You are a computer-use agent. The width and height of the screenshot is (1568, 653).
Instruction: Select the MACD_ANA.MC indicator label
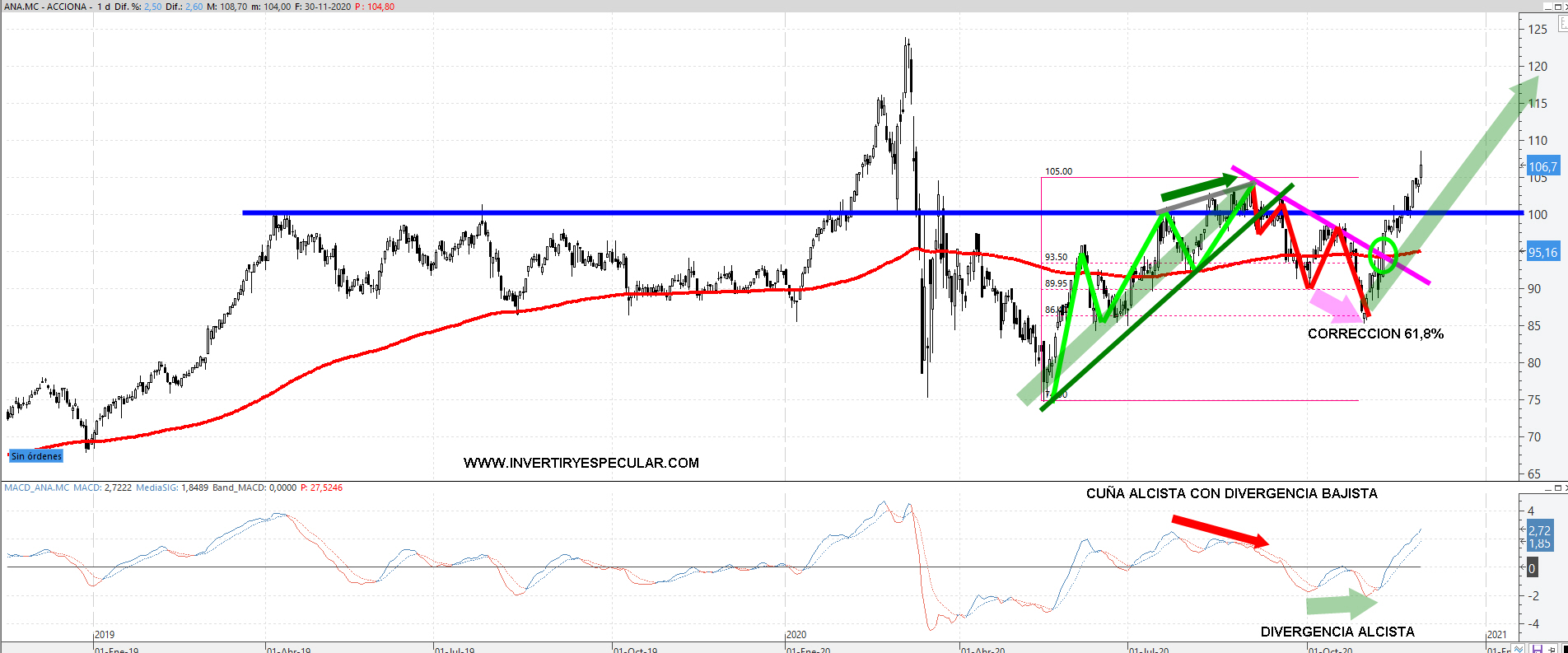pyautogui.click(x=37, y=487)
